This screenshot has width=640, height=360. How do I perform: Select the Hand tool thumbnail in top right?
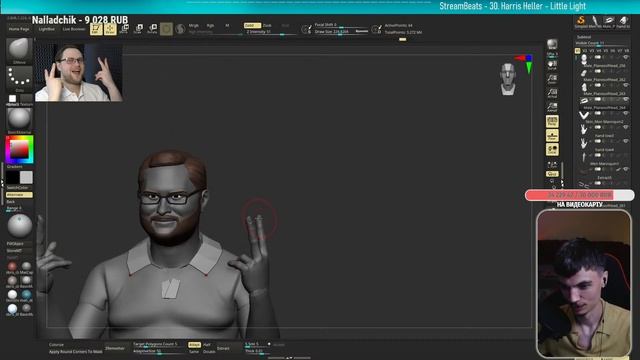tap(623, 21)
